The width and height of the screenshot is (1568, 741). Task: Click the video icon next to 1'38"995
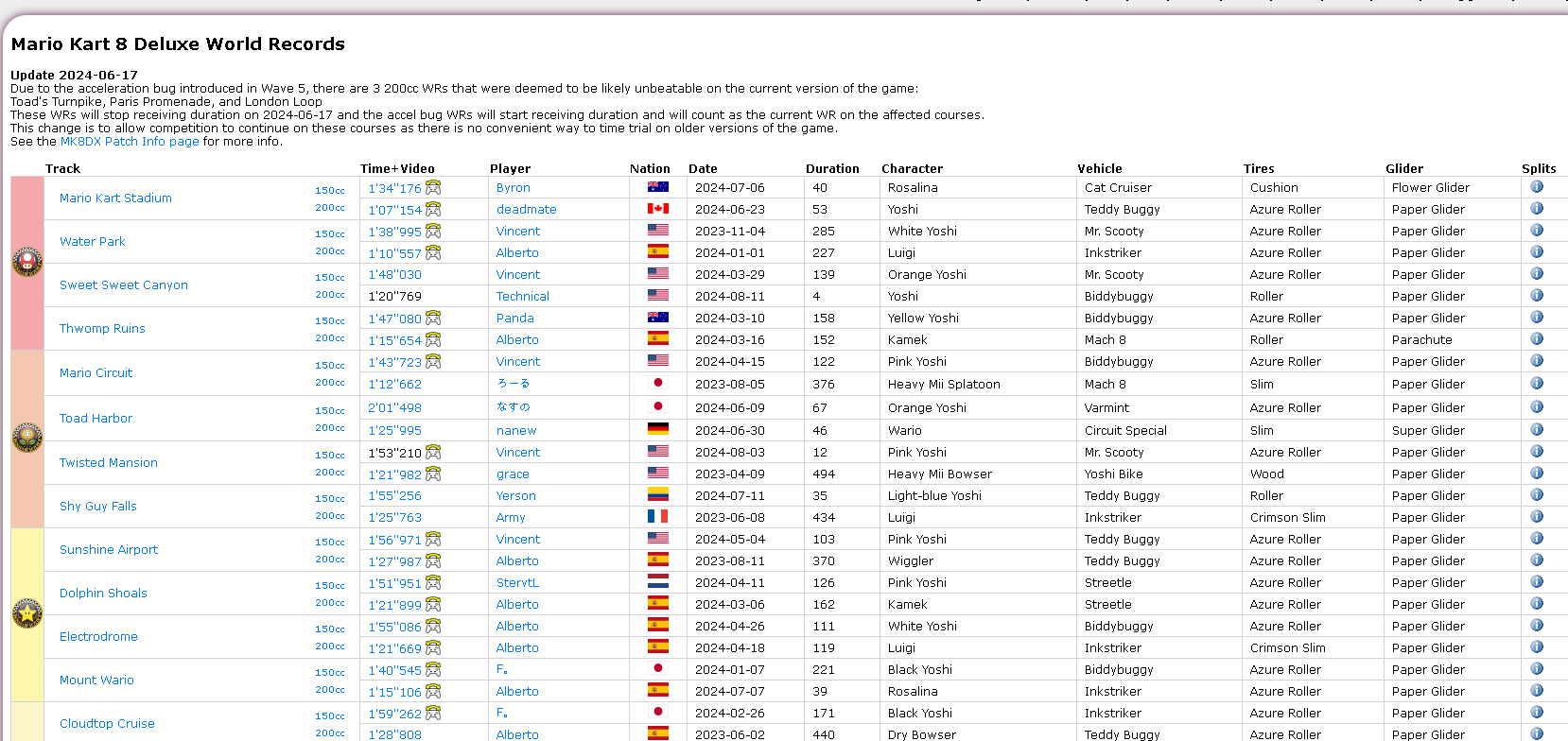coord(433,231)
